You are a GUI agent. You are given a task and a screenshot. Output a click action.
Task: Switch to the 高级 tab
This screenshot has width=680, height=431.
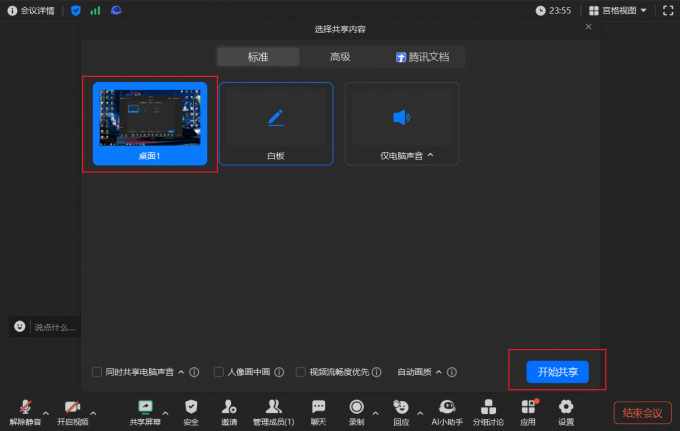(340, 57)
